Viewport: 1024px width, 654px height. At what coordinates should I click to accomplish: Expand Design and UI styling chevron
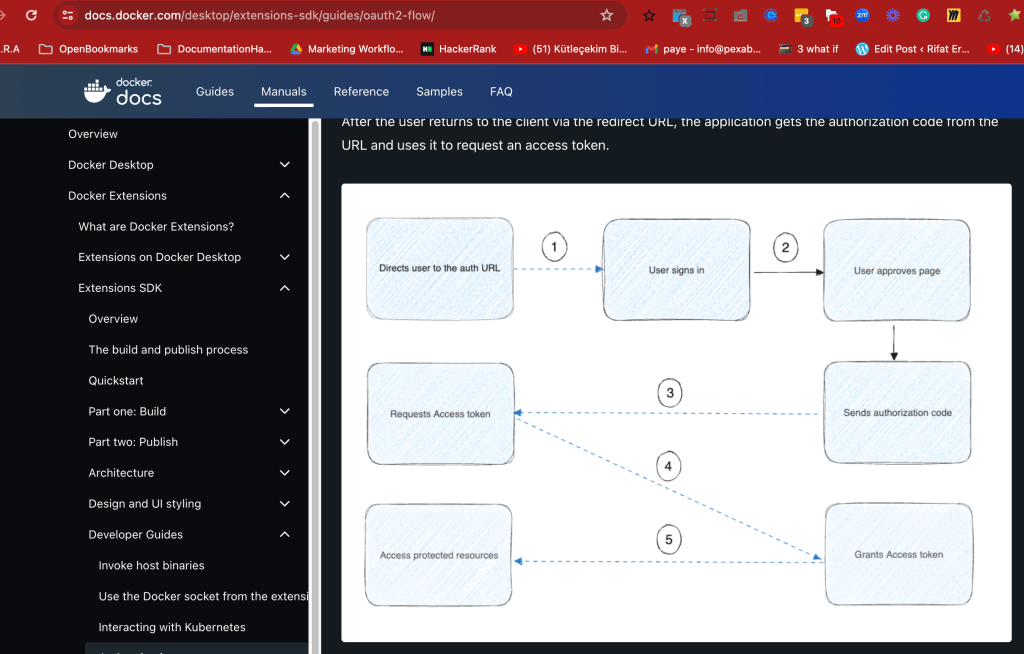click(285, 504)
